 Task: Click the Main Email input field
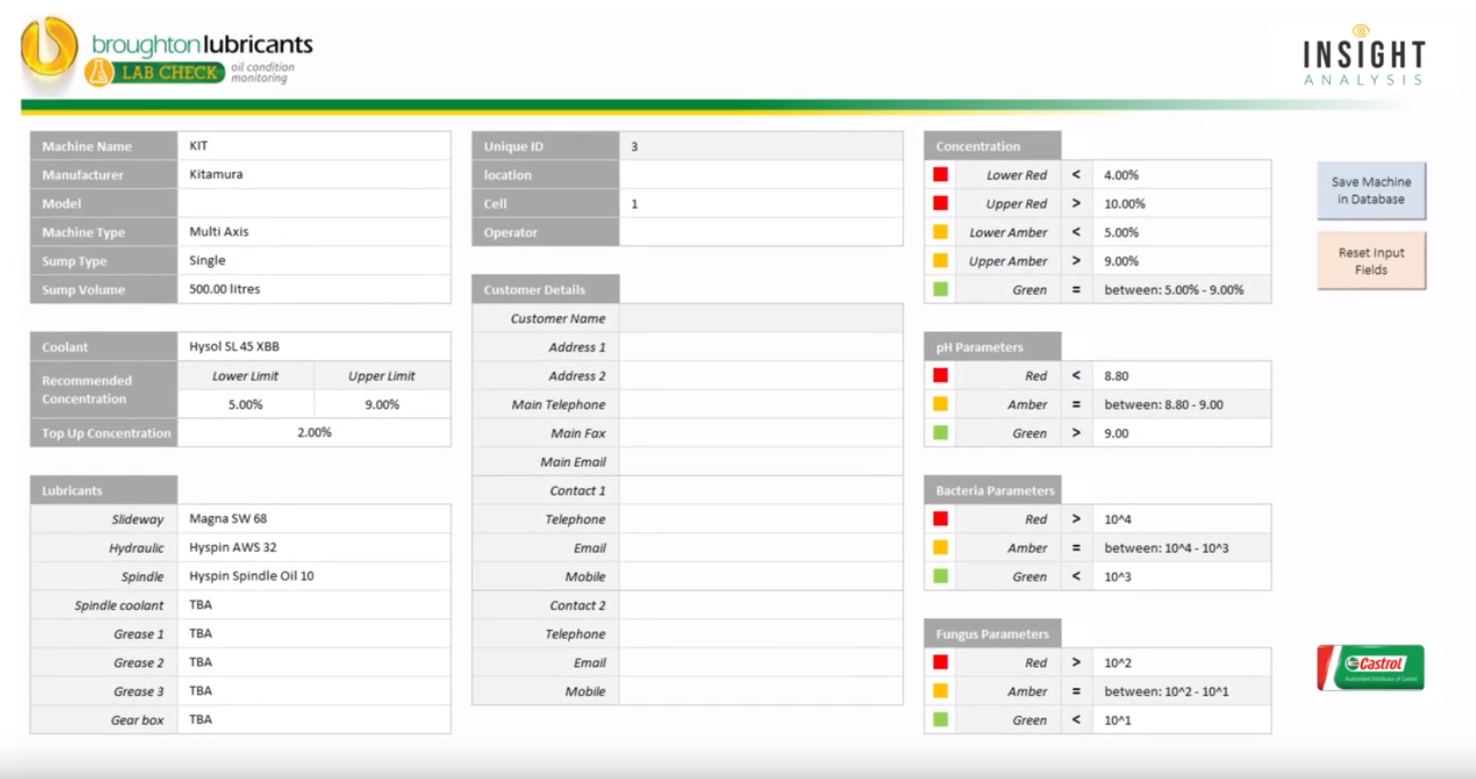(761, 462)
